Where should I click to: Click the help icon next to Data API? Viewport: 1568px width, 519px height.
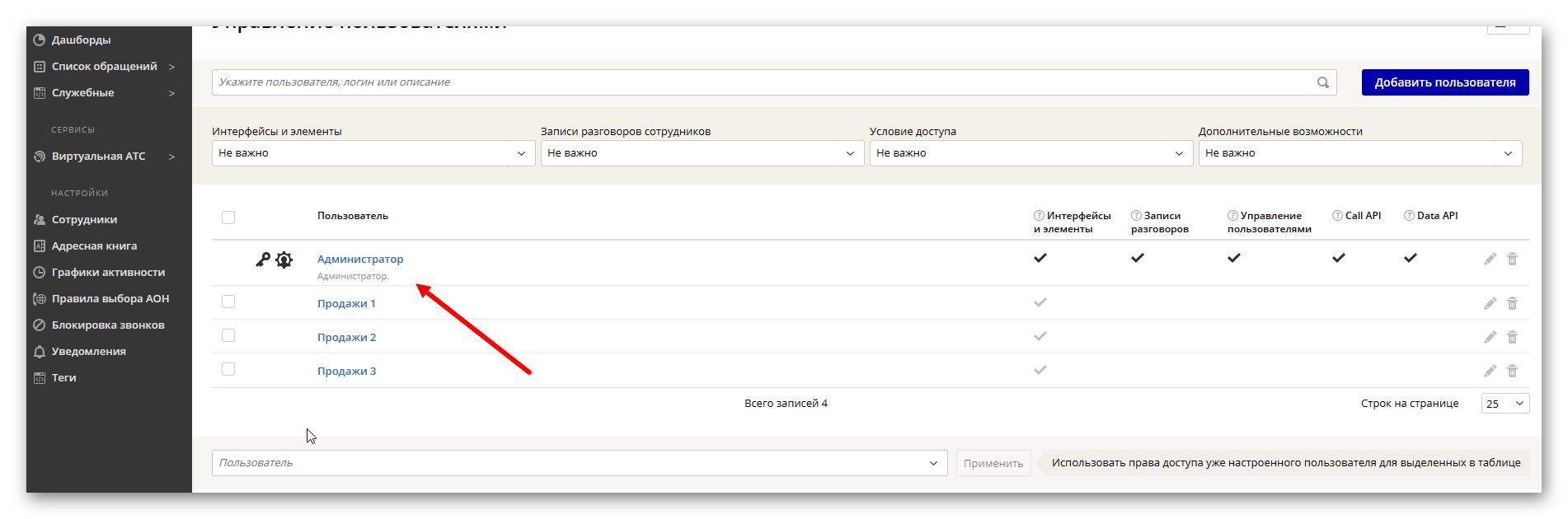(x=1409, y=216)
